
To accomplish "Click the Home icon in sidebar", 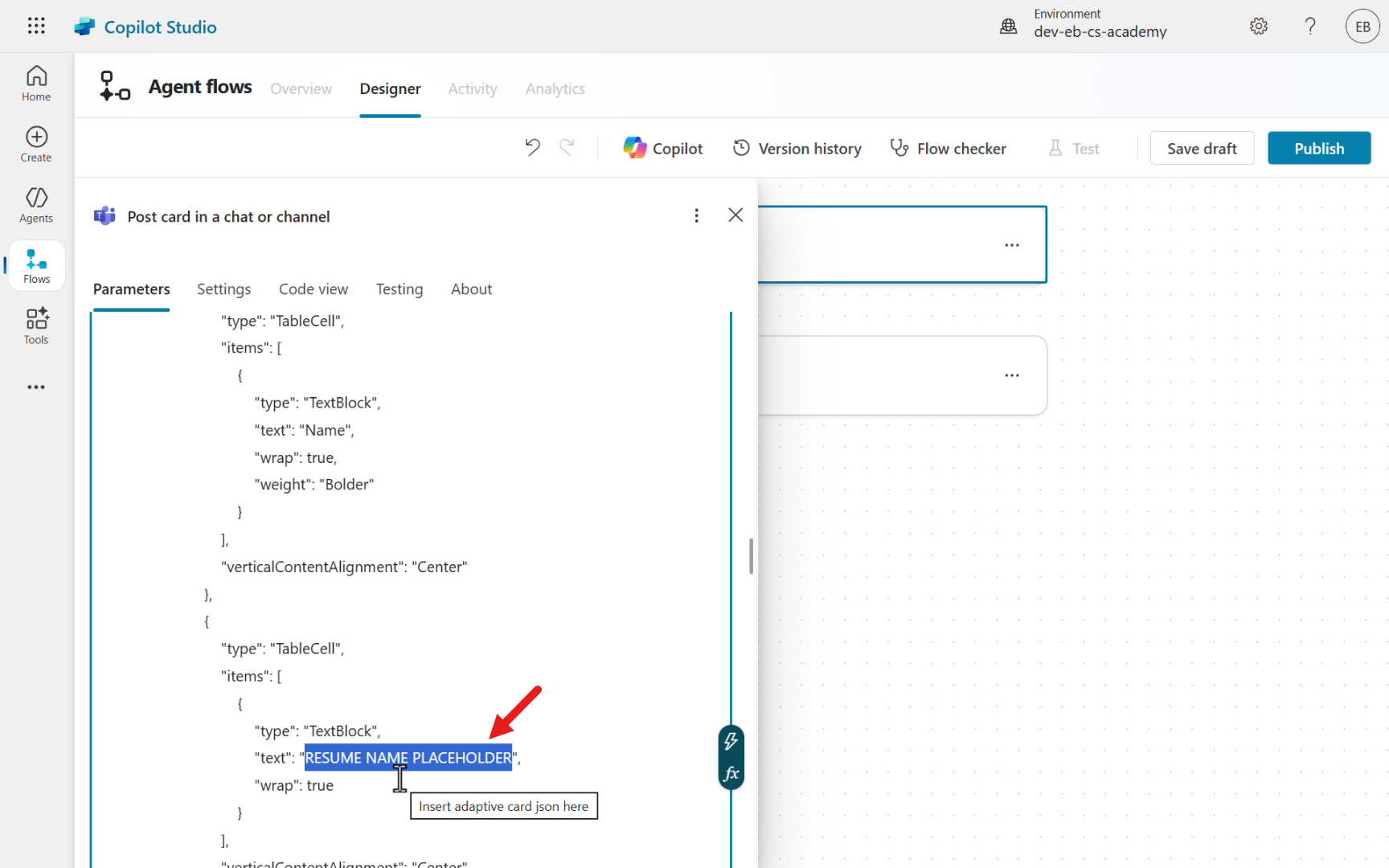I will click(x=36, y=84).
